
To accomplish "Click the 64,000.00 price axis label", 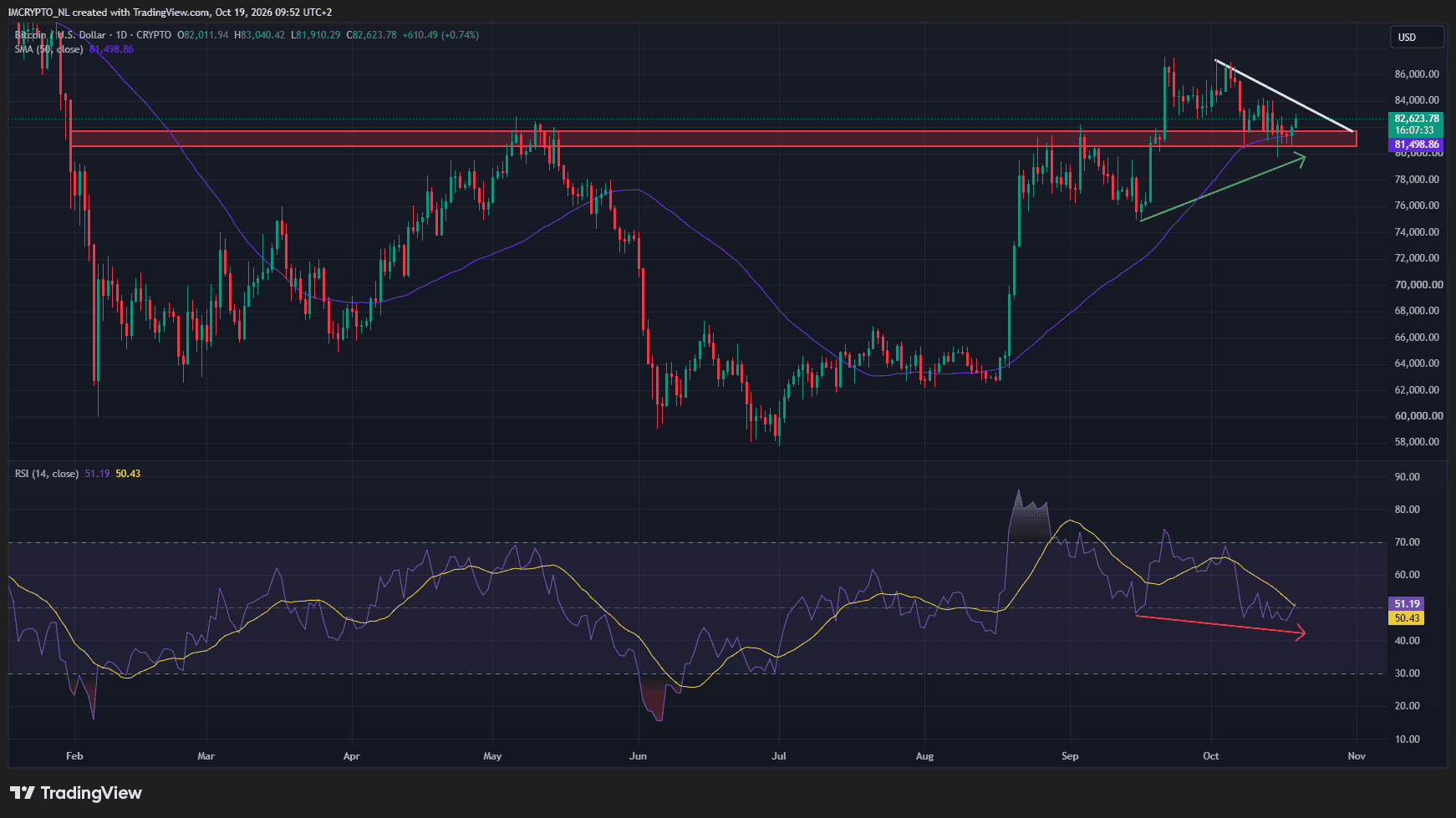I will (1417, 363).
